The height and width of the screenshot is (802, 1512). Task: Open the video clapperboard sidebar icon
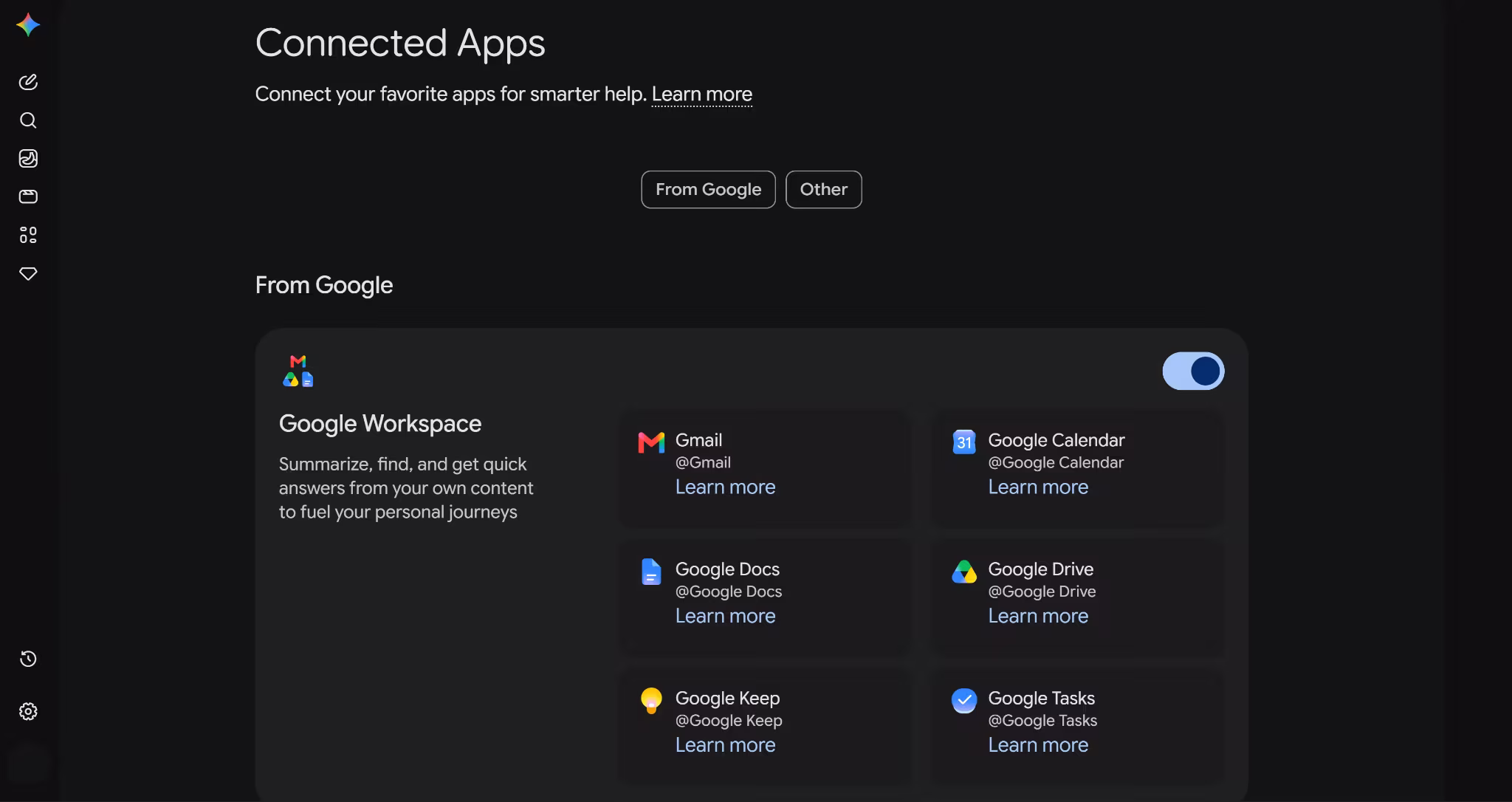point(28,196)
